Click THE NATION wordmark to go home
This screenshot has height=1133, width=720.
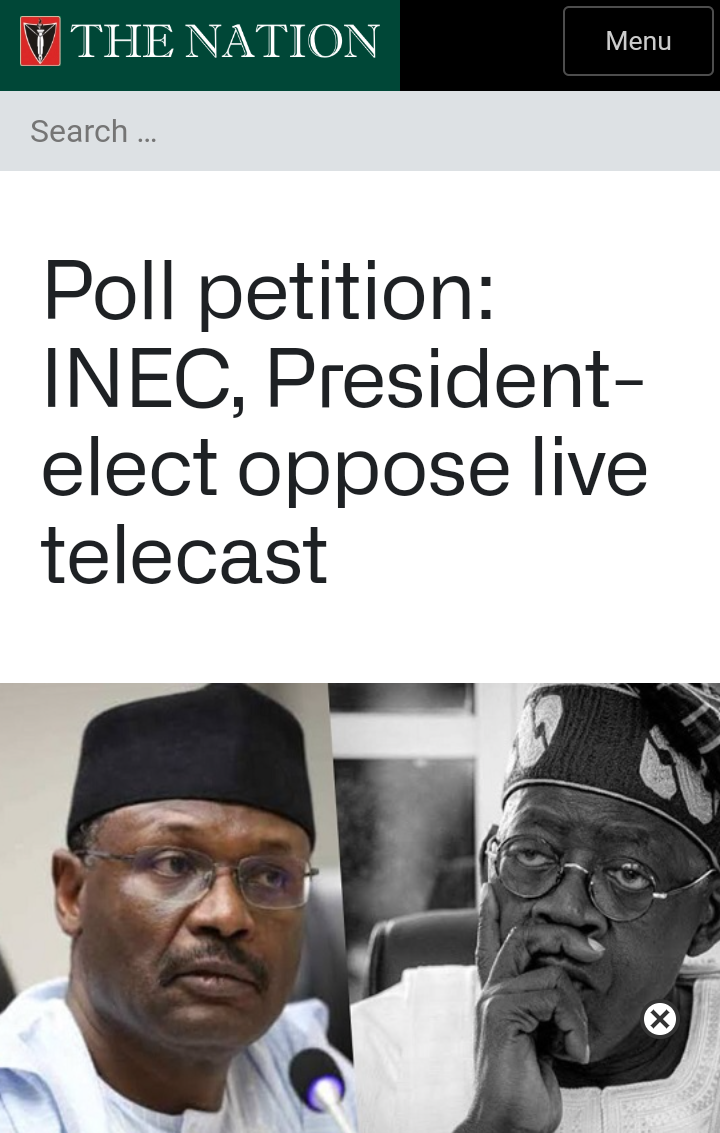pos(225,41)
